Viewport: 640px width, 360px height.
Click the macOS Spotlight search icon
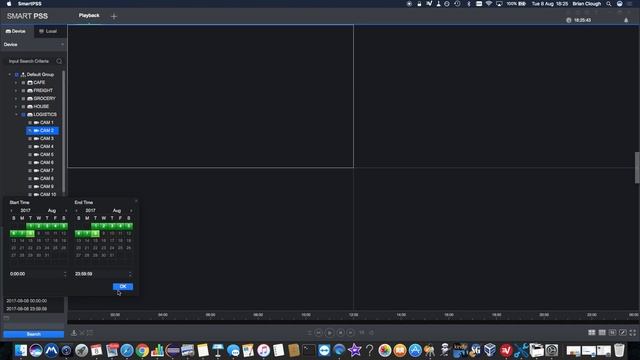[x=609, y=4]
